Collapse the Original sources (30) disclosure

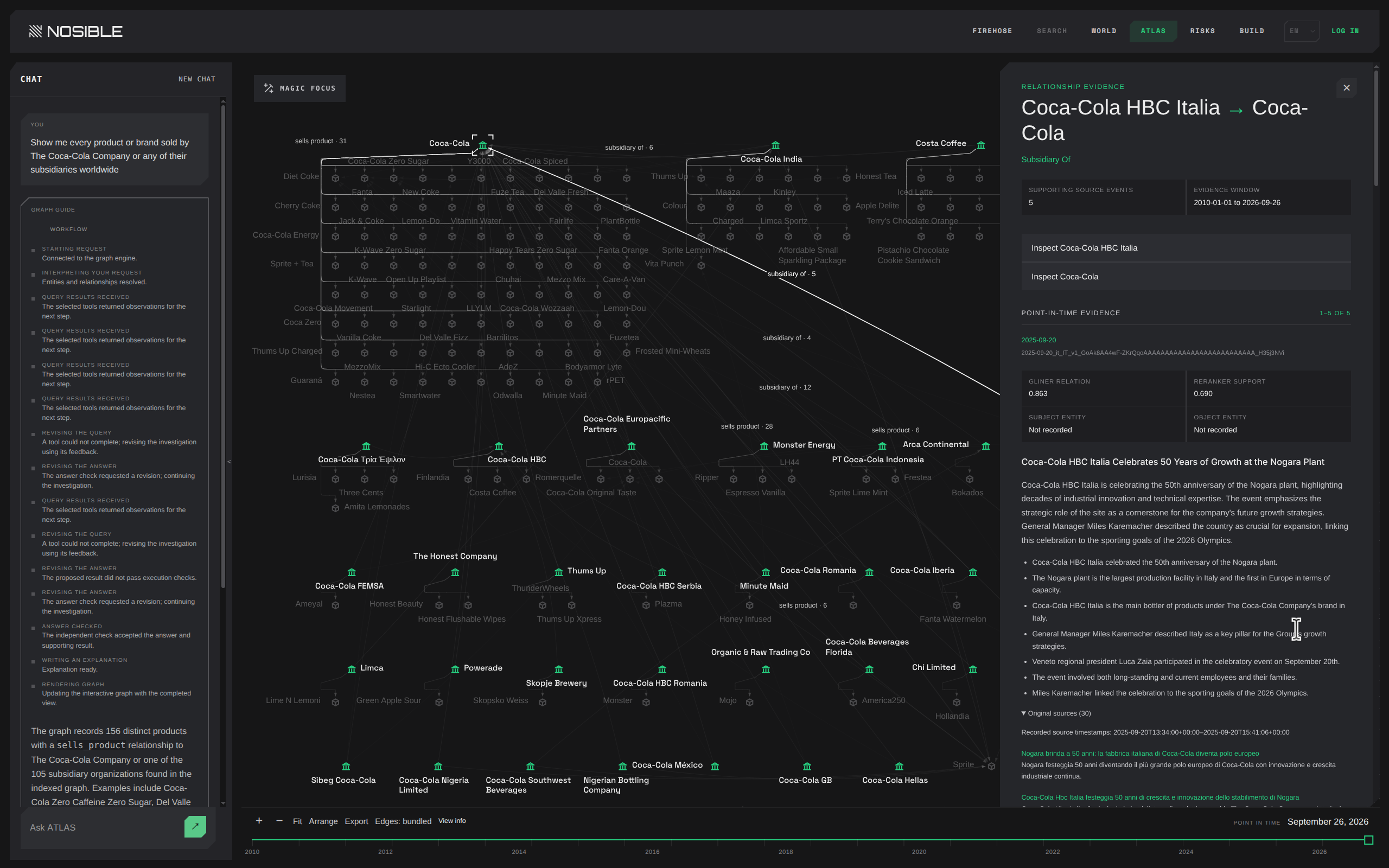[1056, 713]
